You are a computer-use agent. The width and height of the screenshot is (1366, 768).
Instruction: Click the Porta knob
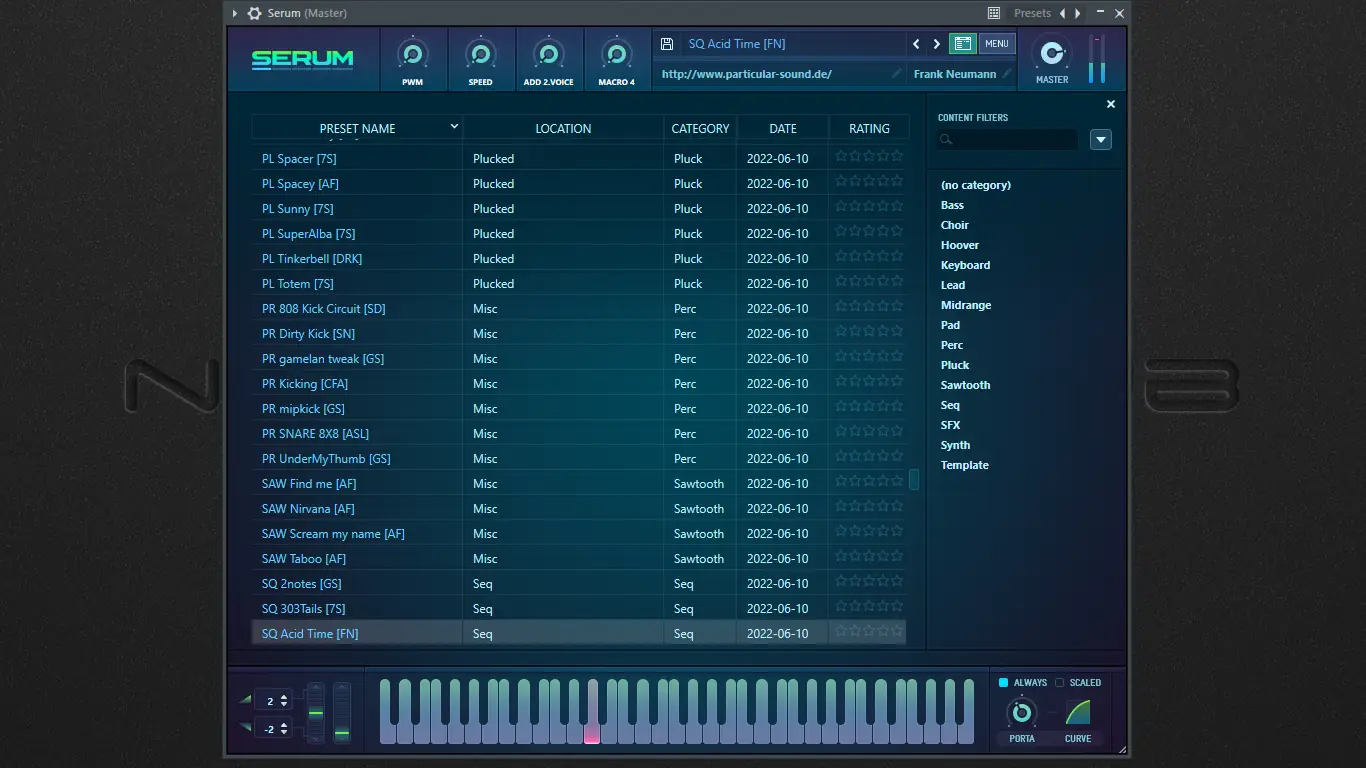tap(1021, 713)
